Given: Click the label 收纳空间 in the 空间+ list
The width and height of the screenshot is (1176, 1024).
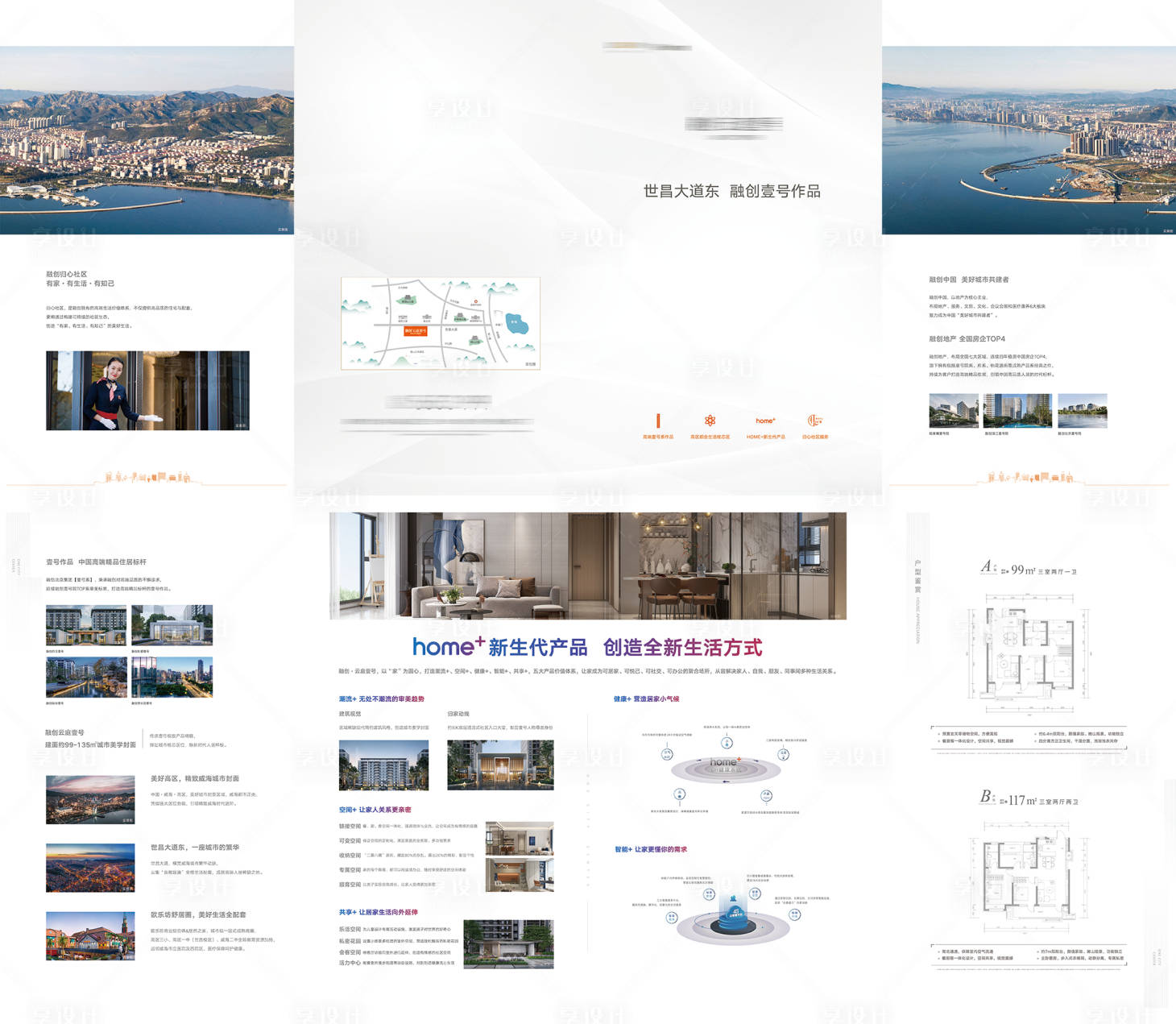Looking at the screenshot, I should tap(350, 855).
